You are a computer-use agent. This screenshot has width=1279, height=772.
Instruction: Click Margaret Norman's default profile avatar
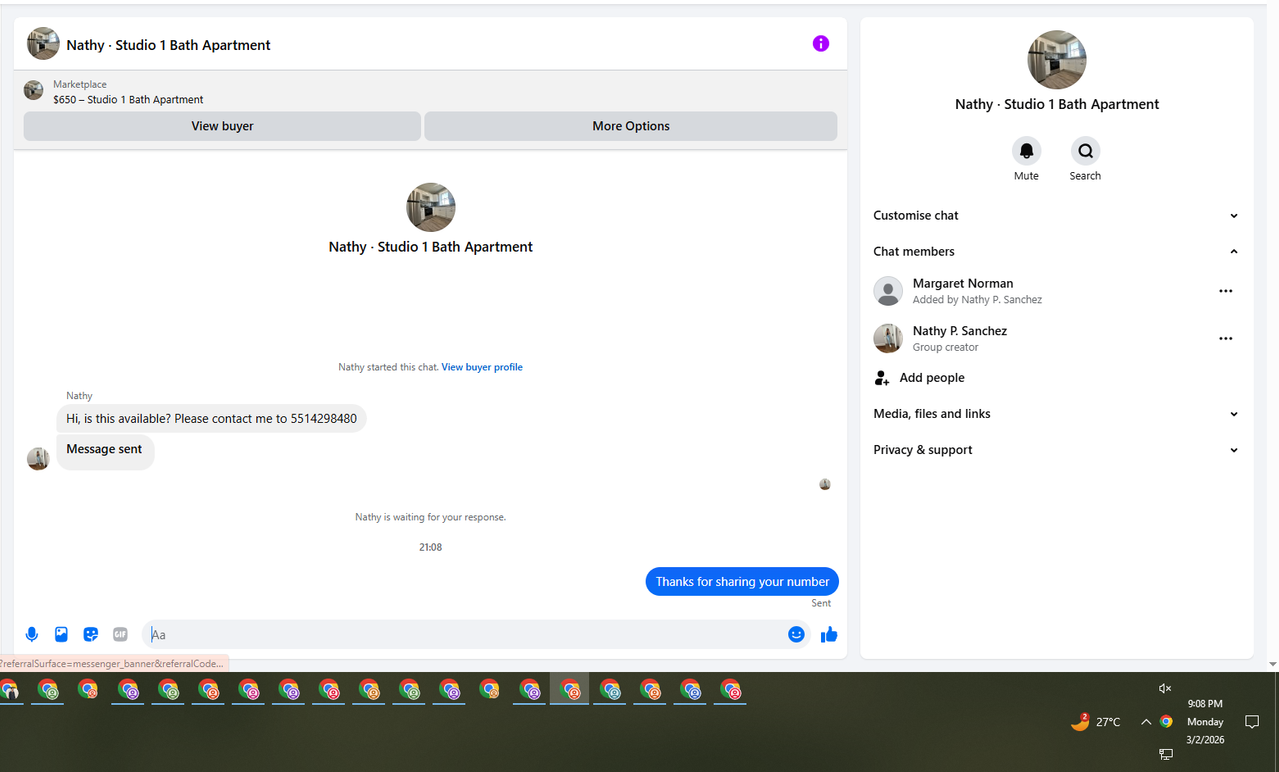tap(888, 291)
